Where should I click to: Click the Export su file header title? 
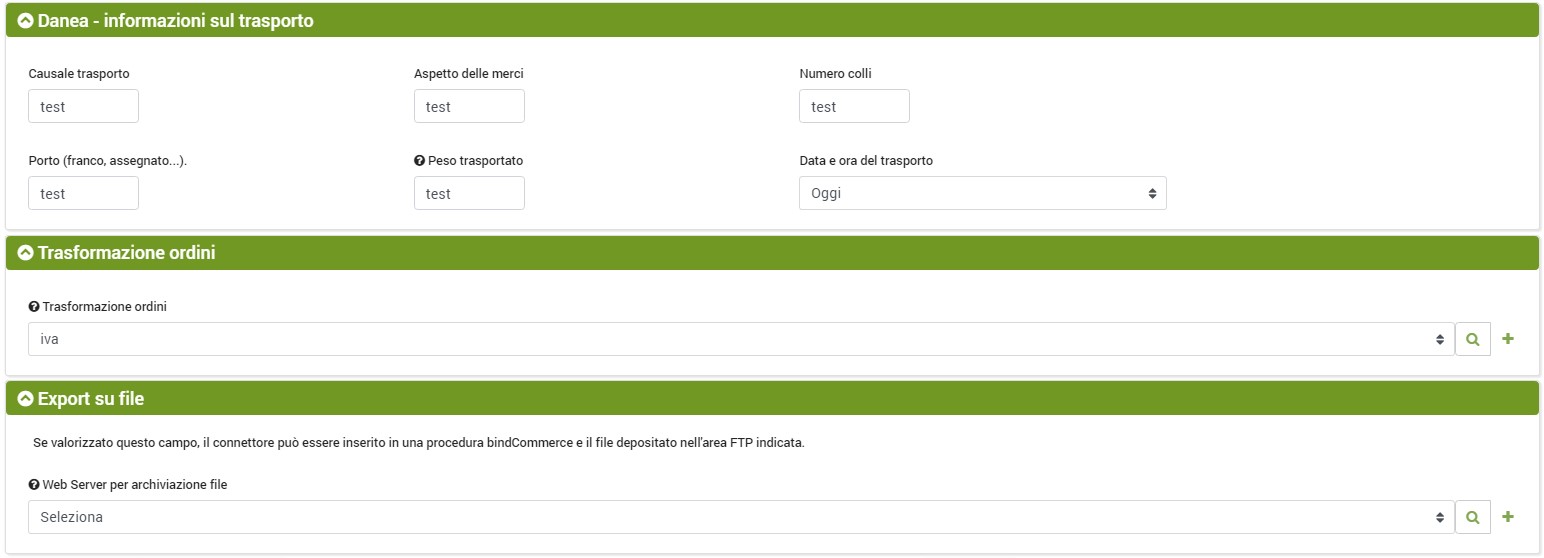(91, 399)
